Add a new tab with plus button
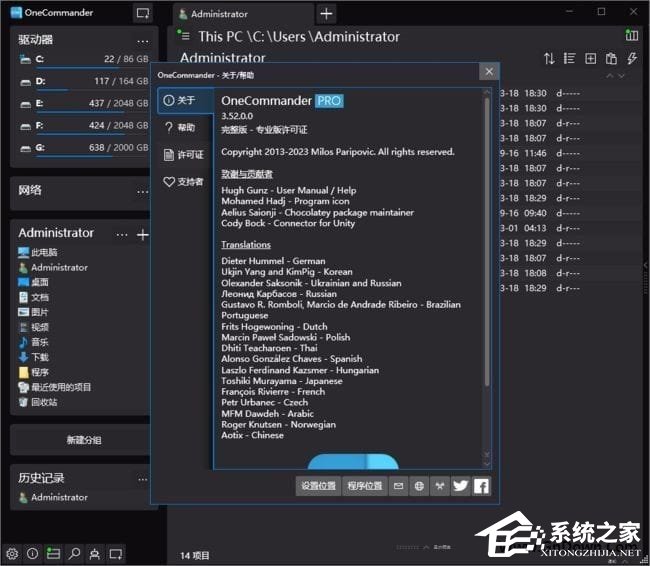 (x=326, y=14)
